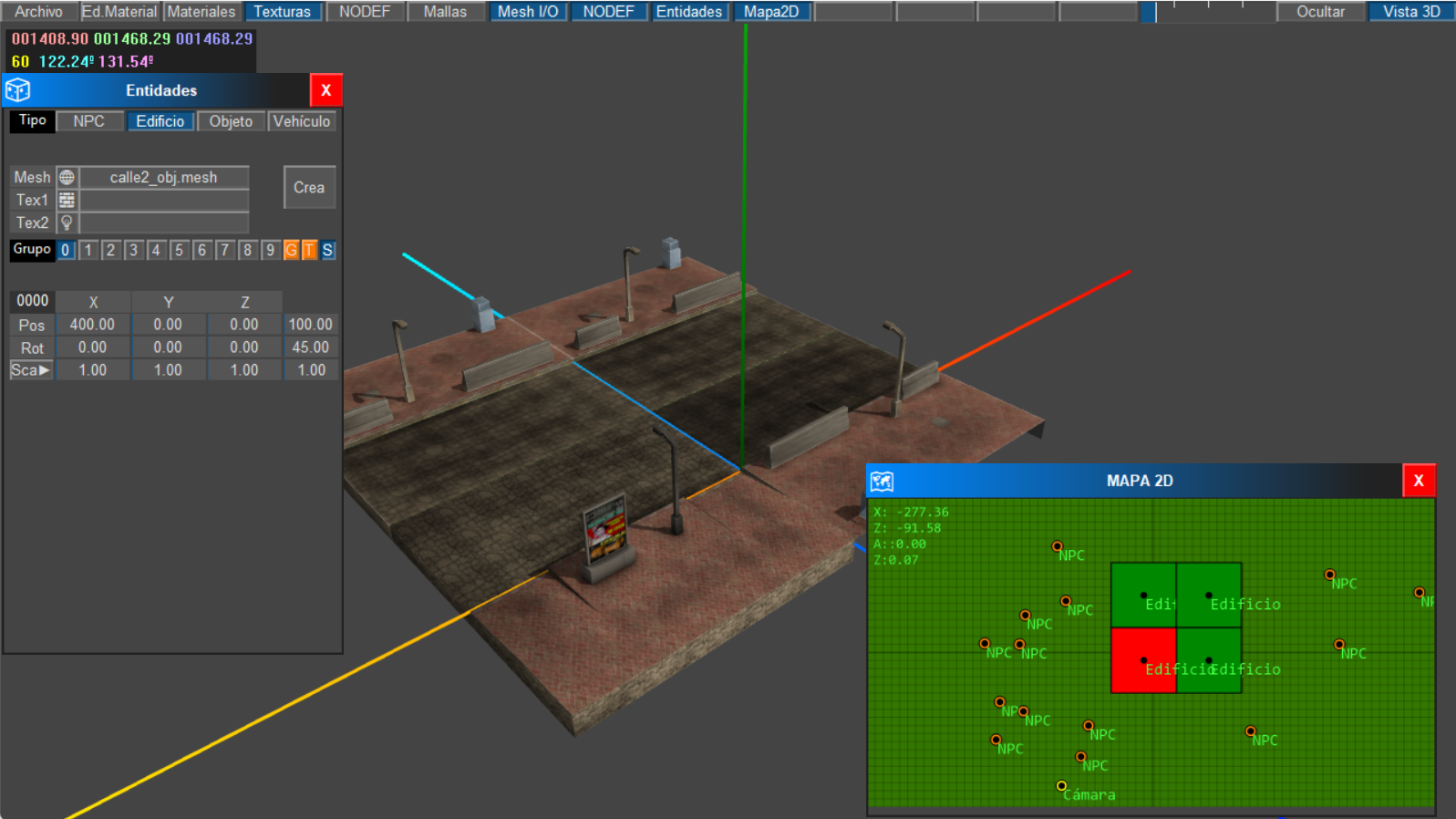Click the map icon in MAPA 2D title bar
Viewport: 1456px width, 819px height.
pyautogui.click(x=882, y=481)
